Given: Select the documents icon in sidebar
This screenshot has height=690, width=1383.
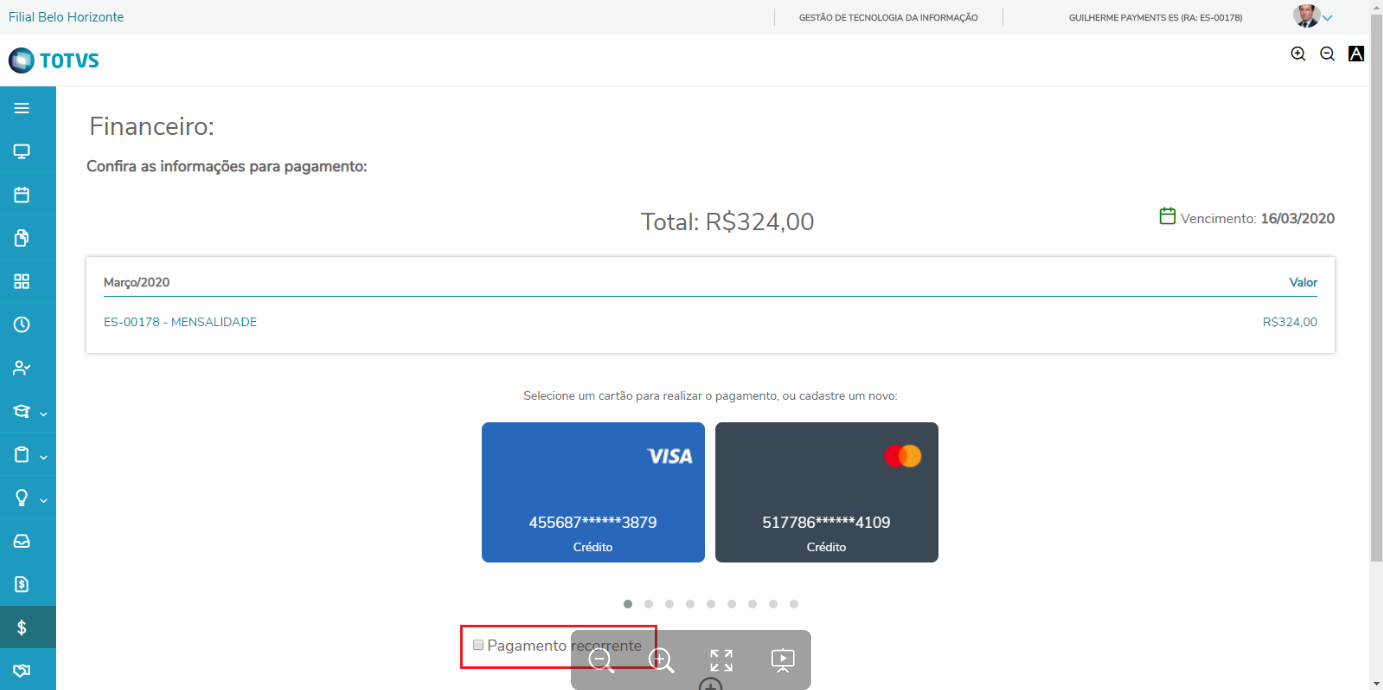Looking at the screenshot, I should [21, 238].
